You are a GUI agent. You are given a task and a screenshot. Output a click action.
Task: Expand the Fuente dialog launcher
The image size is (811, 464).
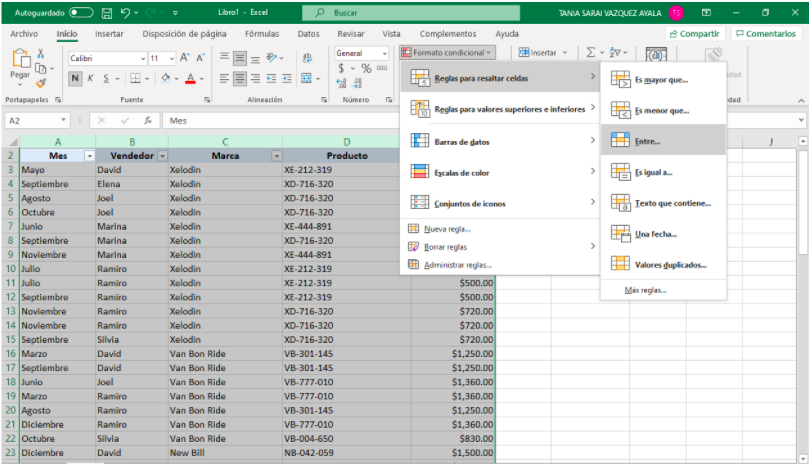point(207,100)
